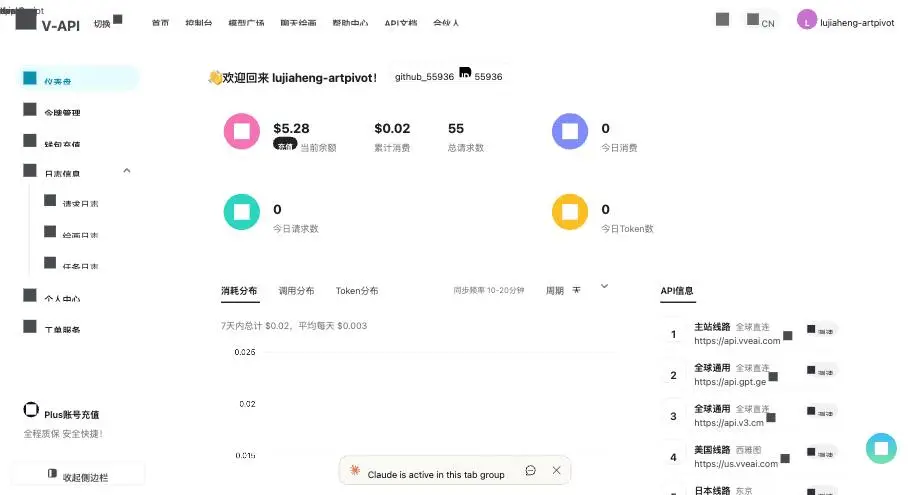910x495 pixels.
Task: Click the purple 今日消费 icon
Action: 570,131
